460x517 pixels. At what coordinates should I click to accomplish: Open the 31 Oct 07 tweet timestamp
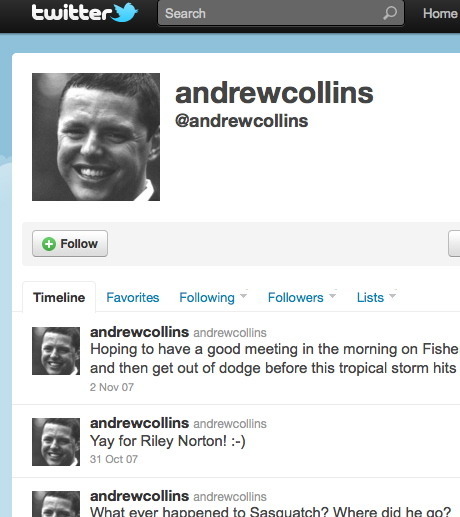pos(114,459)
